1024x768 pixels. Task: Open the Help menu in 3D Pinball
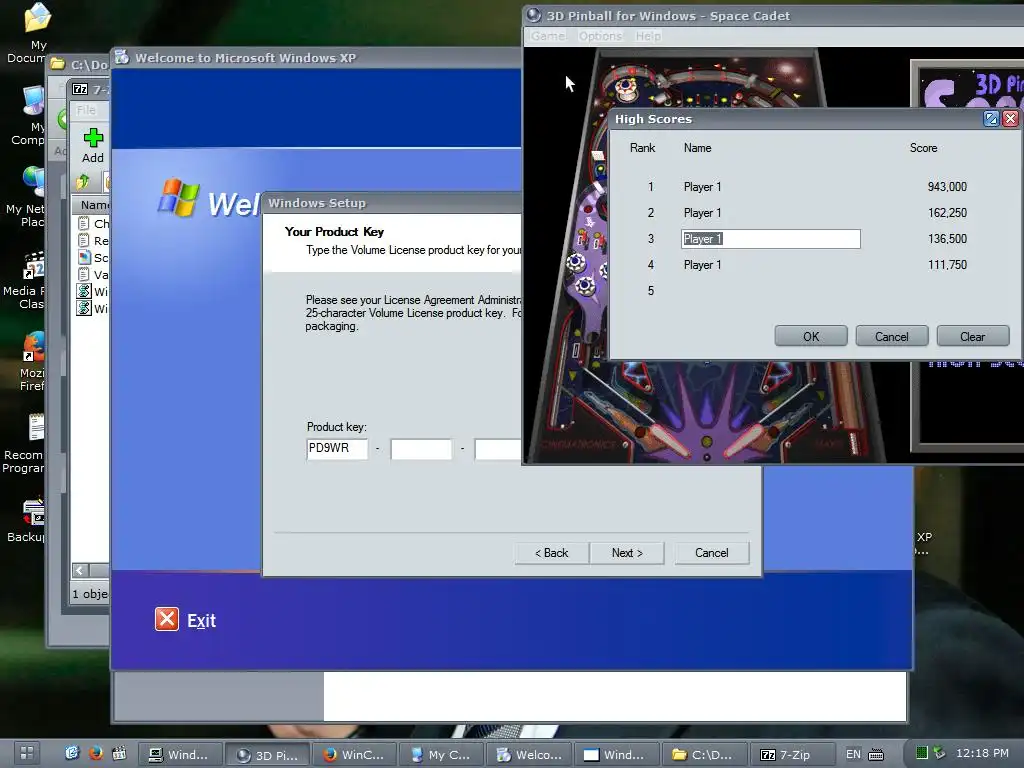648,36
